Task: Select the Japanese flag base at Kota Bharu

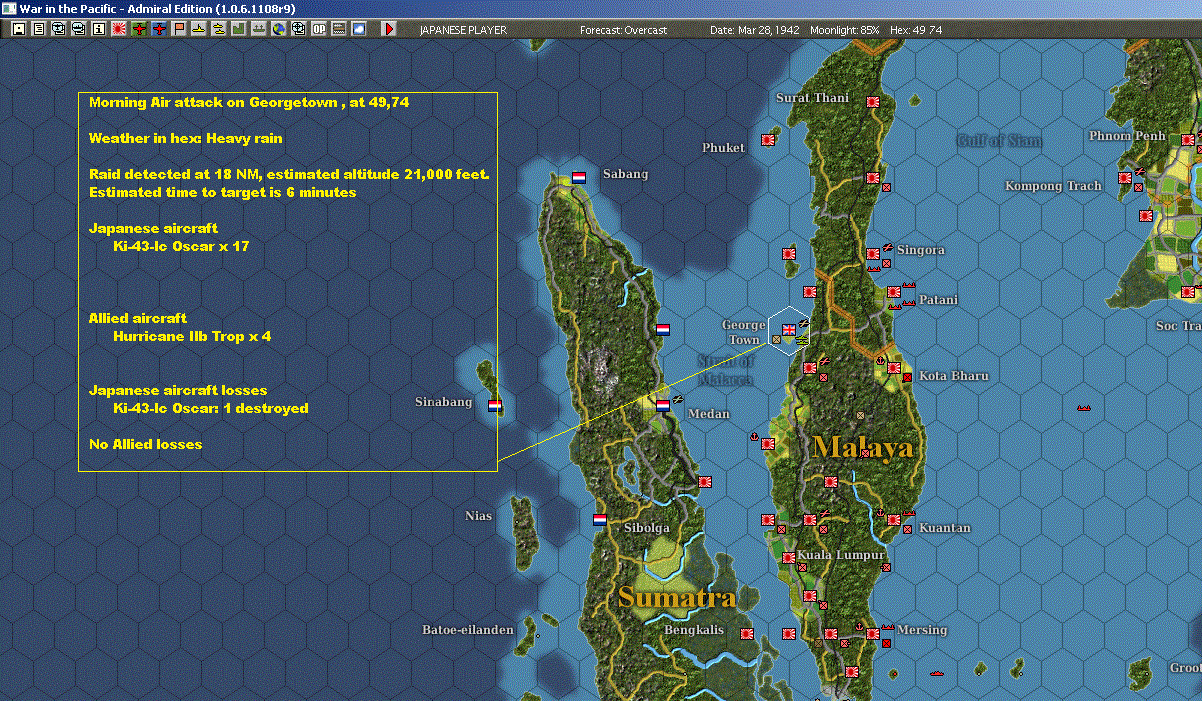Action: coord(893,368)
